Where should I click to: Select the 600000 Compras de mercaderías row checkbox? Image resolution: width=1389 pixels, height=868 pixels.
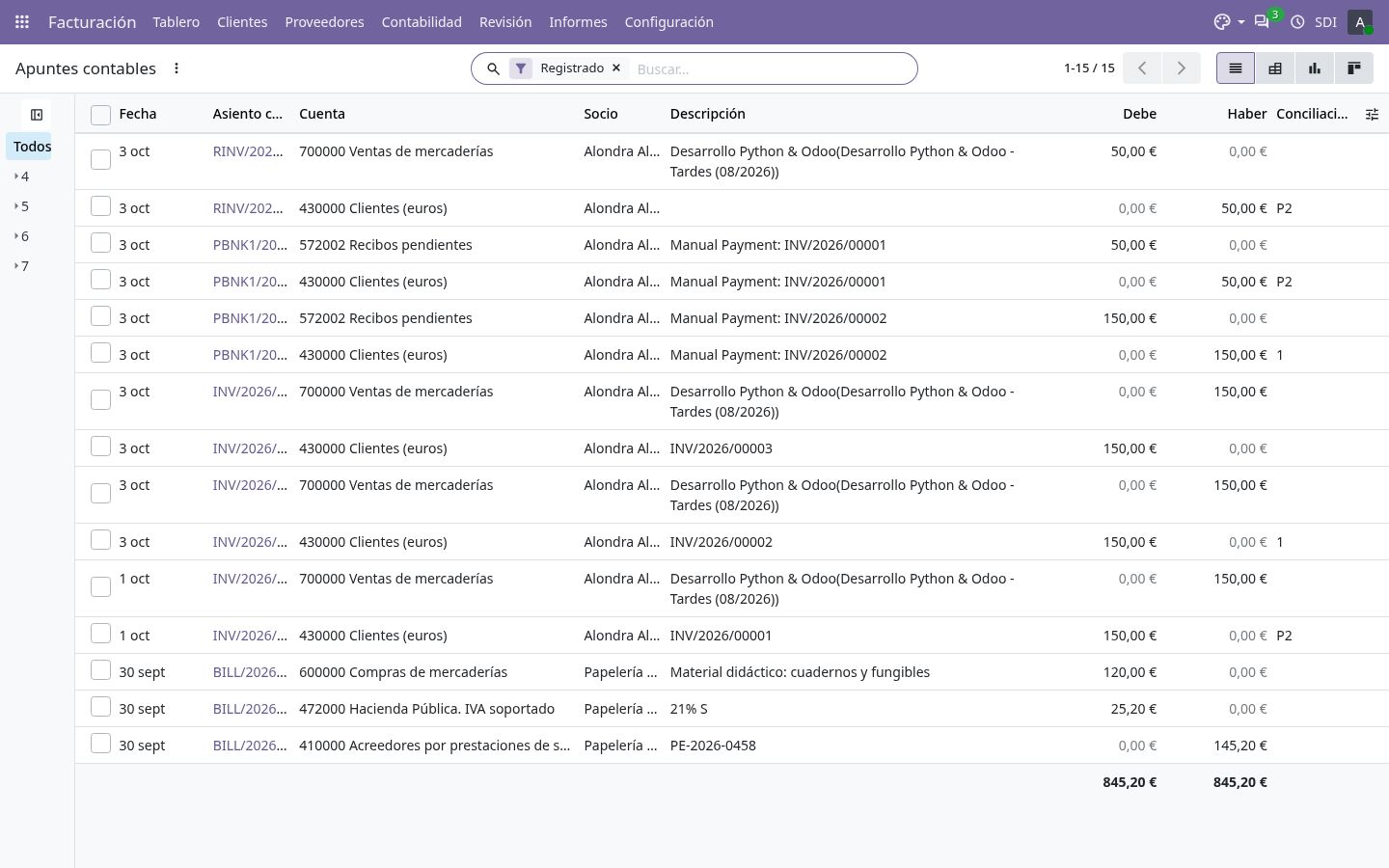coord(100,670)
